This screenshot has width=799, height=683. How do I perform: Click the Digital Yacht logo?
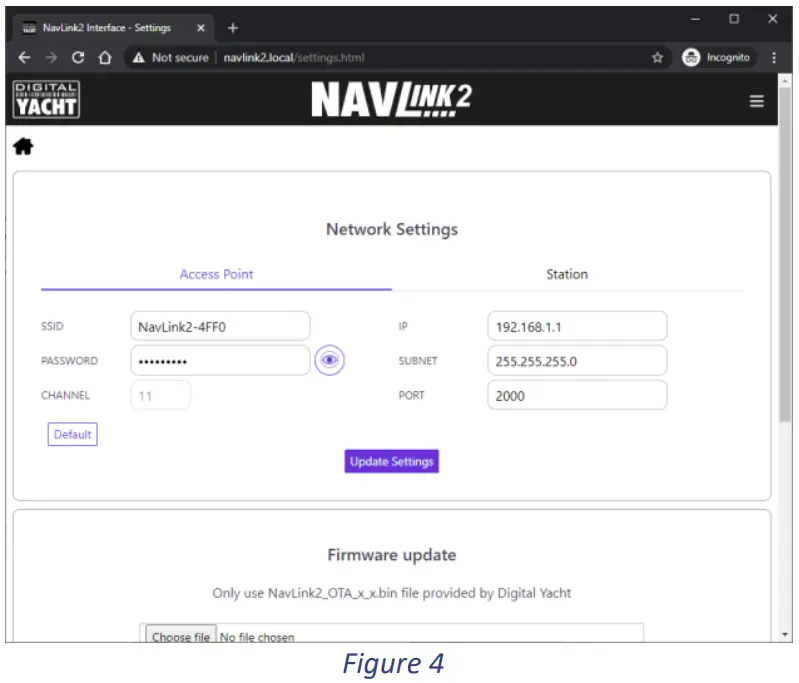click(46, 99)
